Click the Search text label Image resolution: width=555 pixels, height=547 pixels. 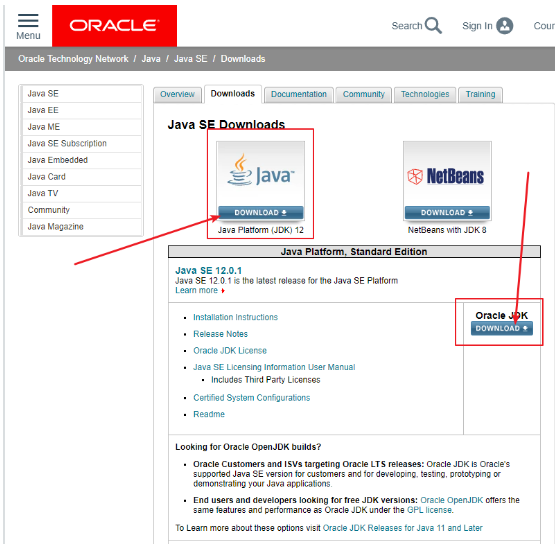coord(407,26)
